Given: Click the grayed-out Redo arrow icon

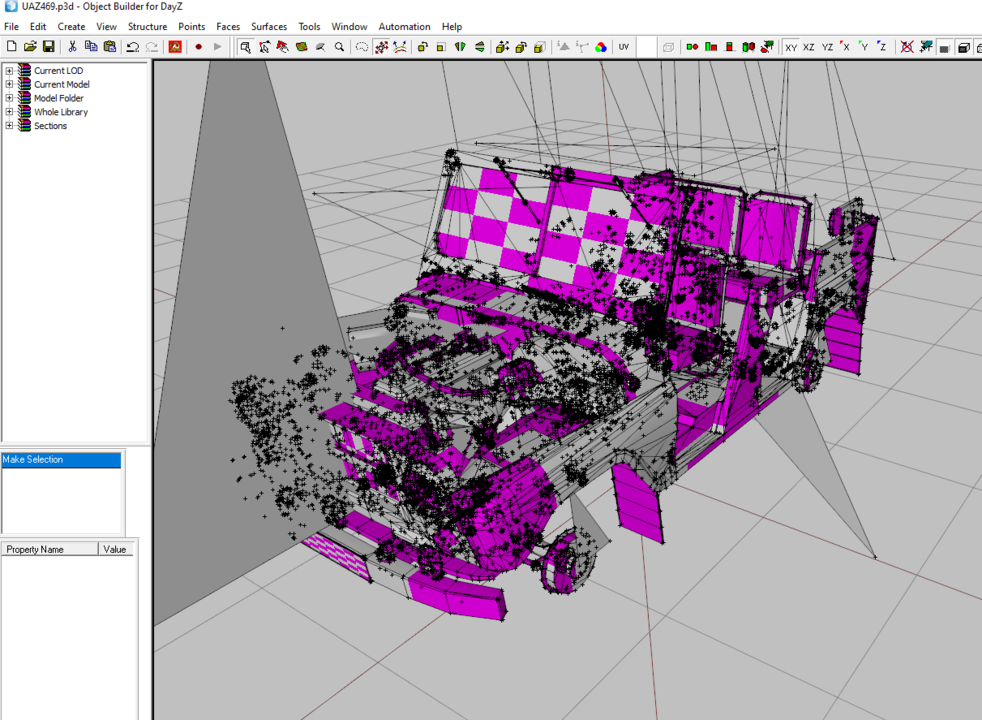Looking at the screenshot, I should [152, 47].
